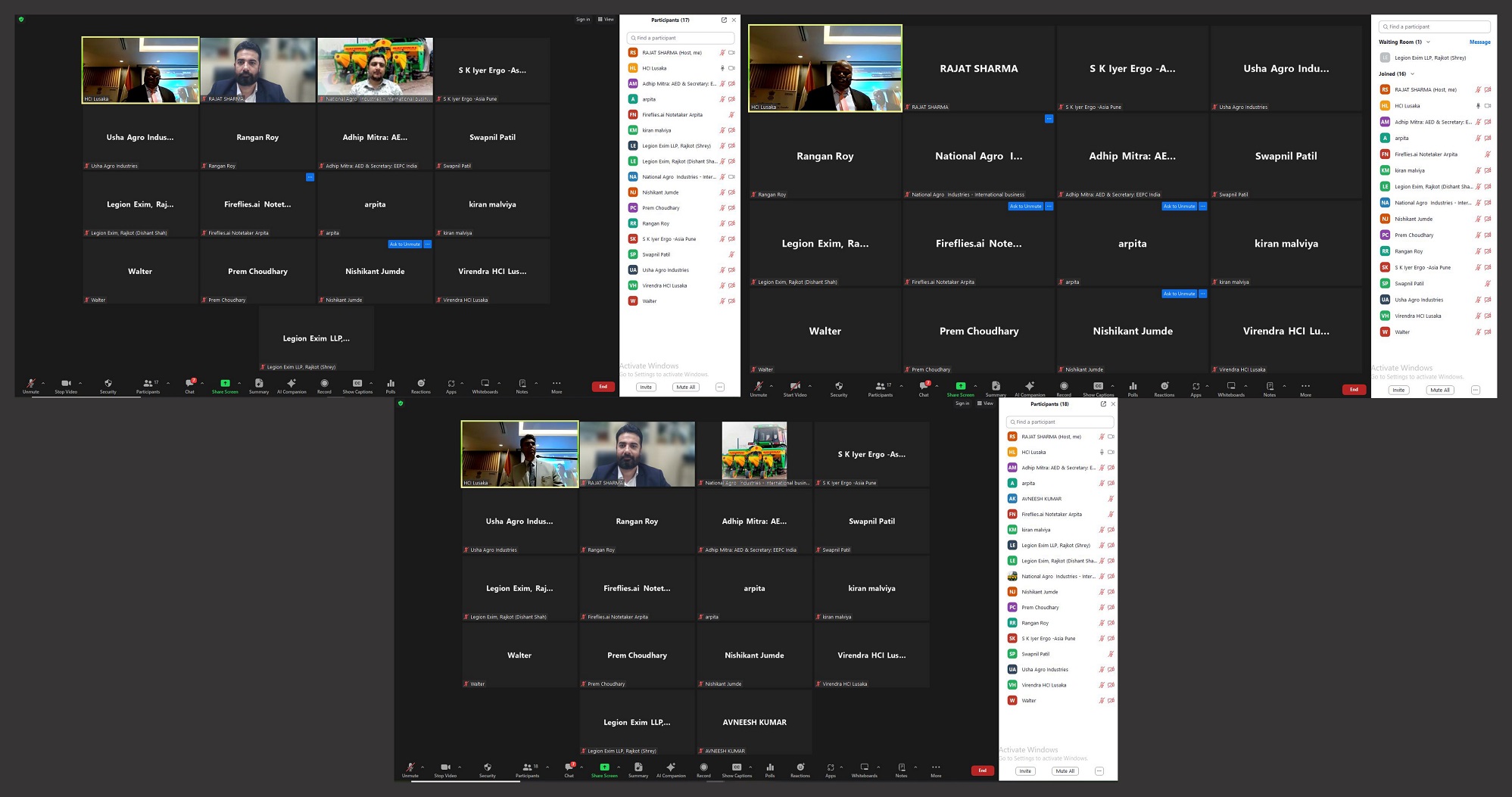The width and height of the screenshot is (1512, 797).
Task: Open Reactions in bottom Zoom window
Action: click(x=800, y=770)
